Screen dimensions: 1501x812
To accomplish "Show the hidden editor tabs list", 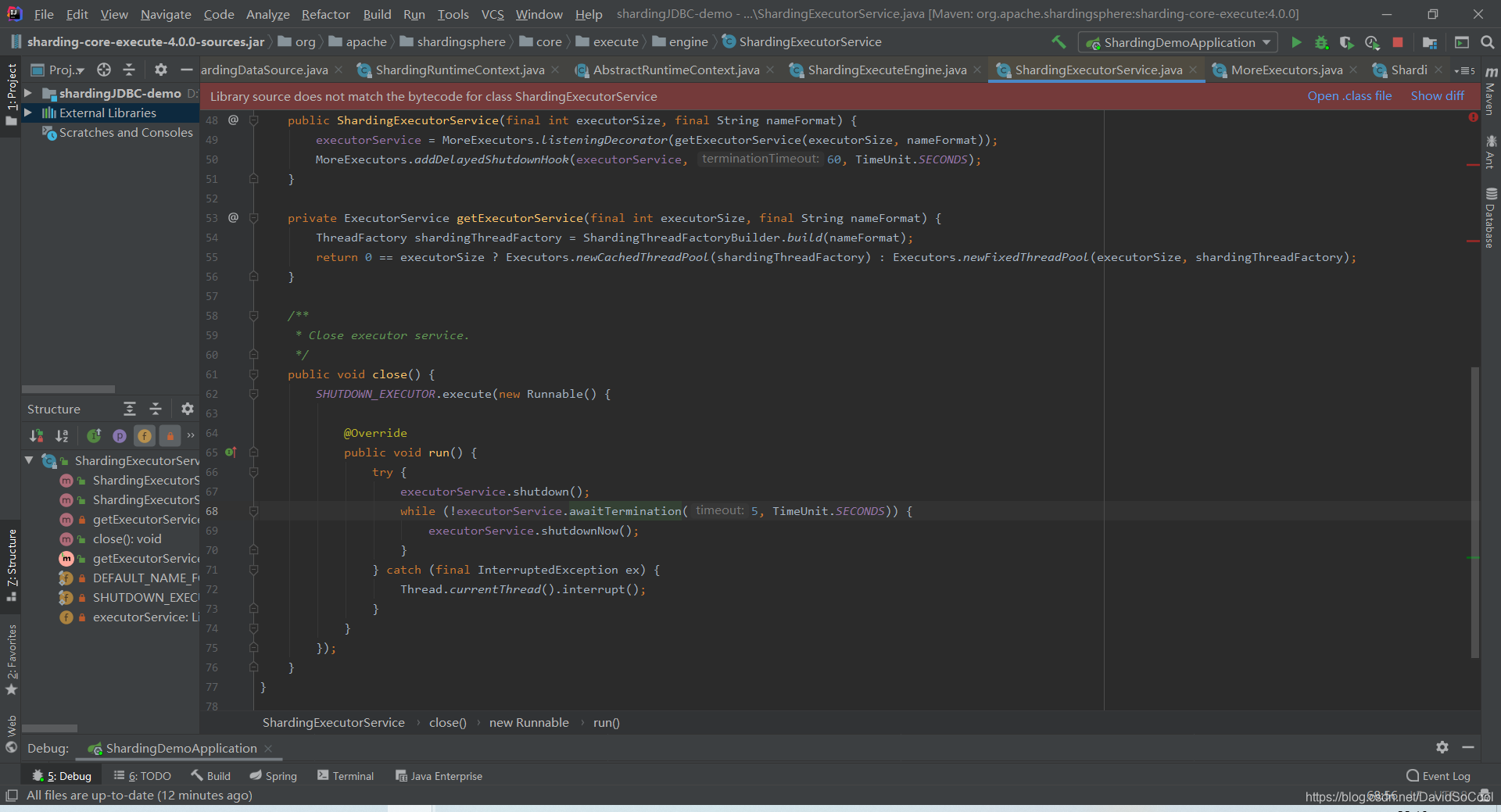I will [x=1464, y=70].
